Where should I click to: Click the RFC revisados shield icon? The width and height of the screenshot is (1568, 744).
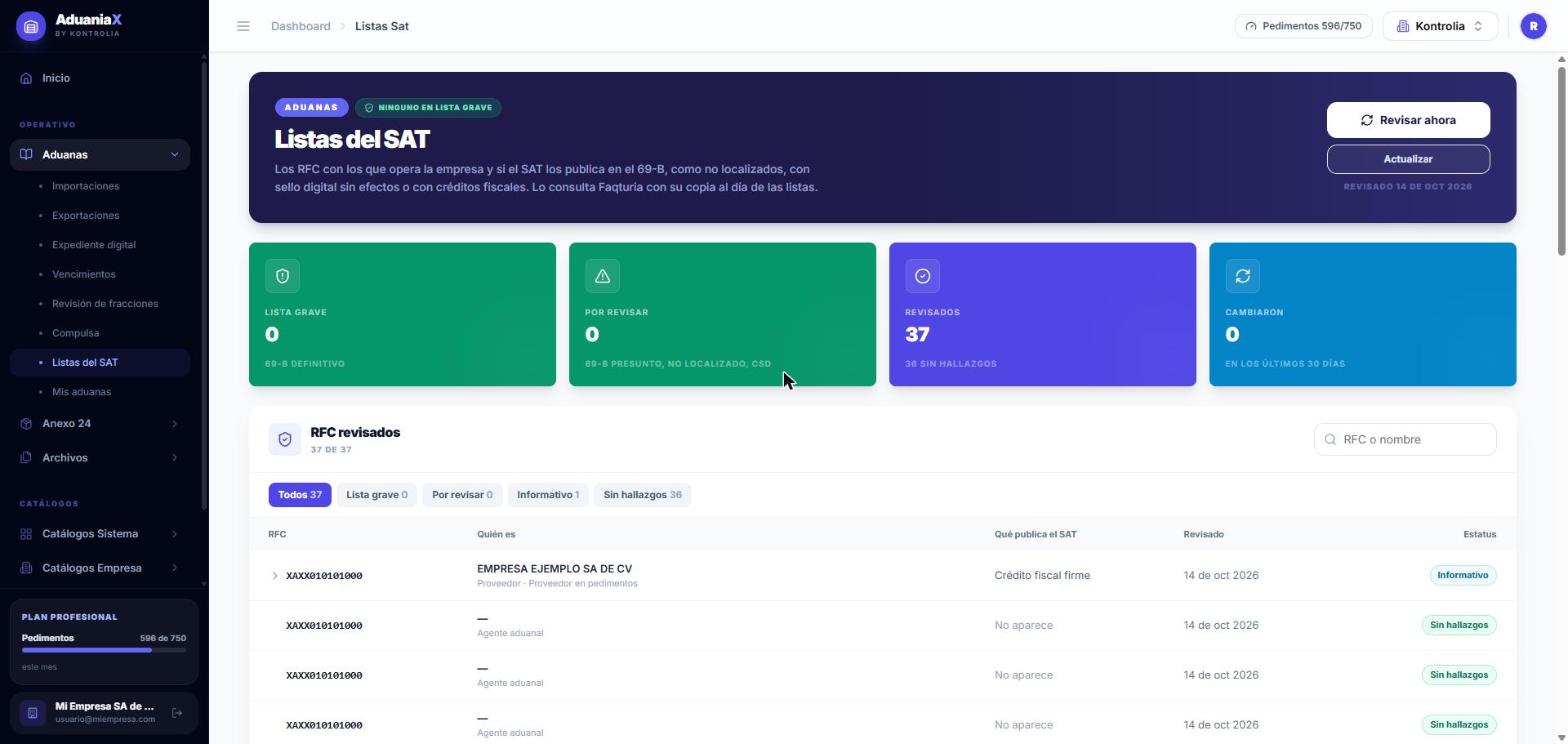pyautogui.click(x=285, y=439)
